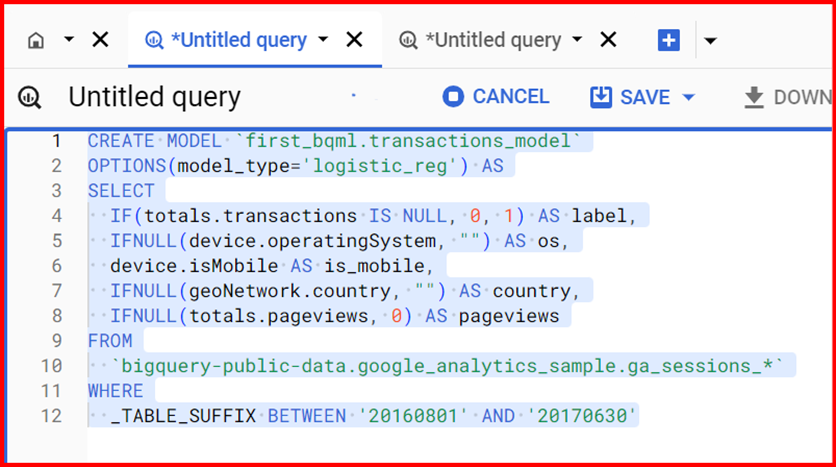Click the device.isMobile AS is_mobile line
The height and width of the screenshot is (467, 836).
273,265
